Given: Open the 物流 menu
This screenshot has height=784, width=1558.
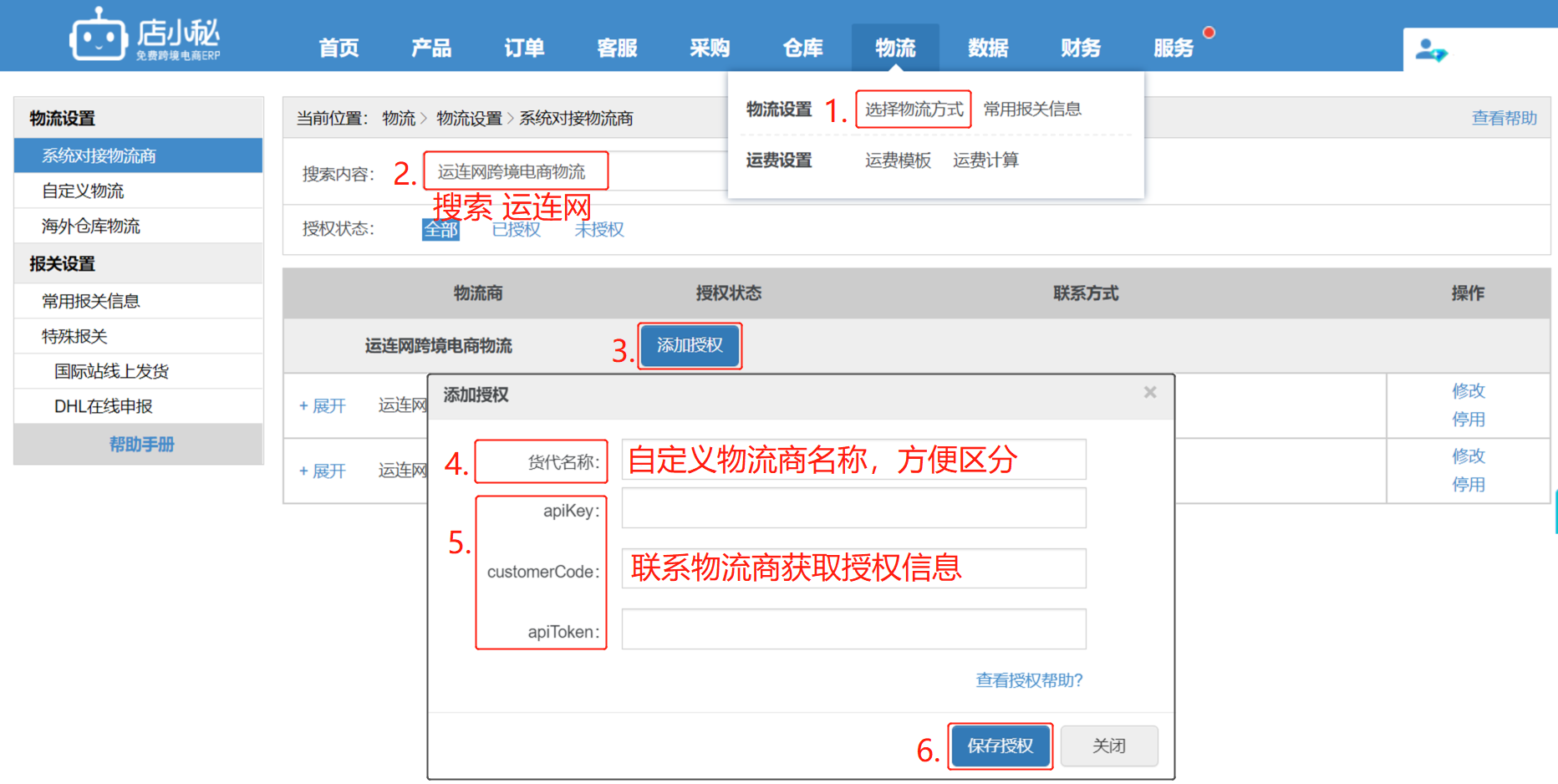Looking at the screenshot, I should (895, 48).
